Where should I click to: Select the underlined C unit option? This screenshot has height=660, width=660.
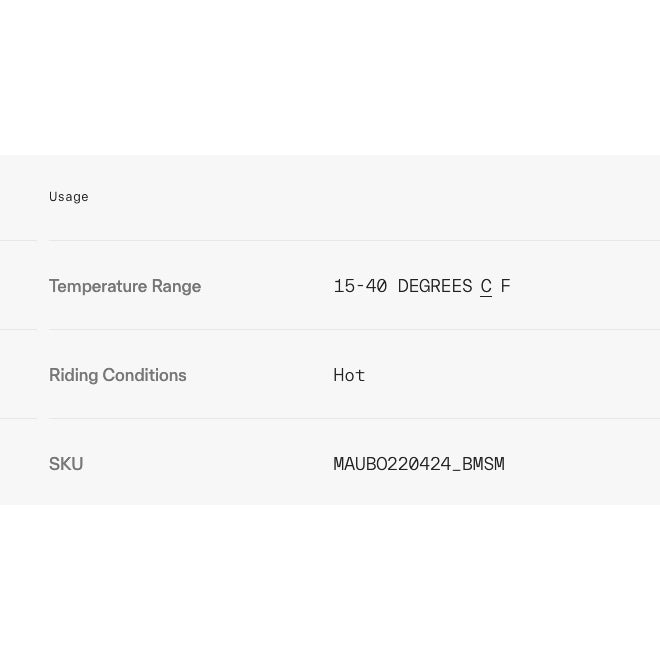(x=486, y=286)
